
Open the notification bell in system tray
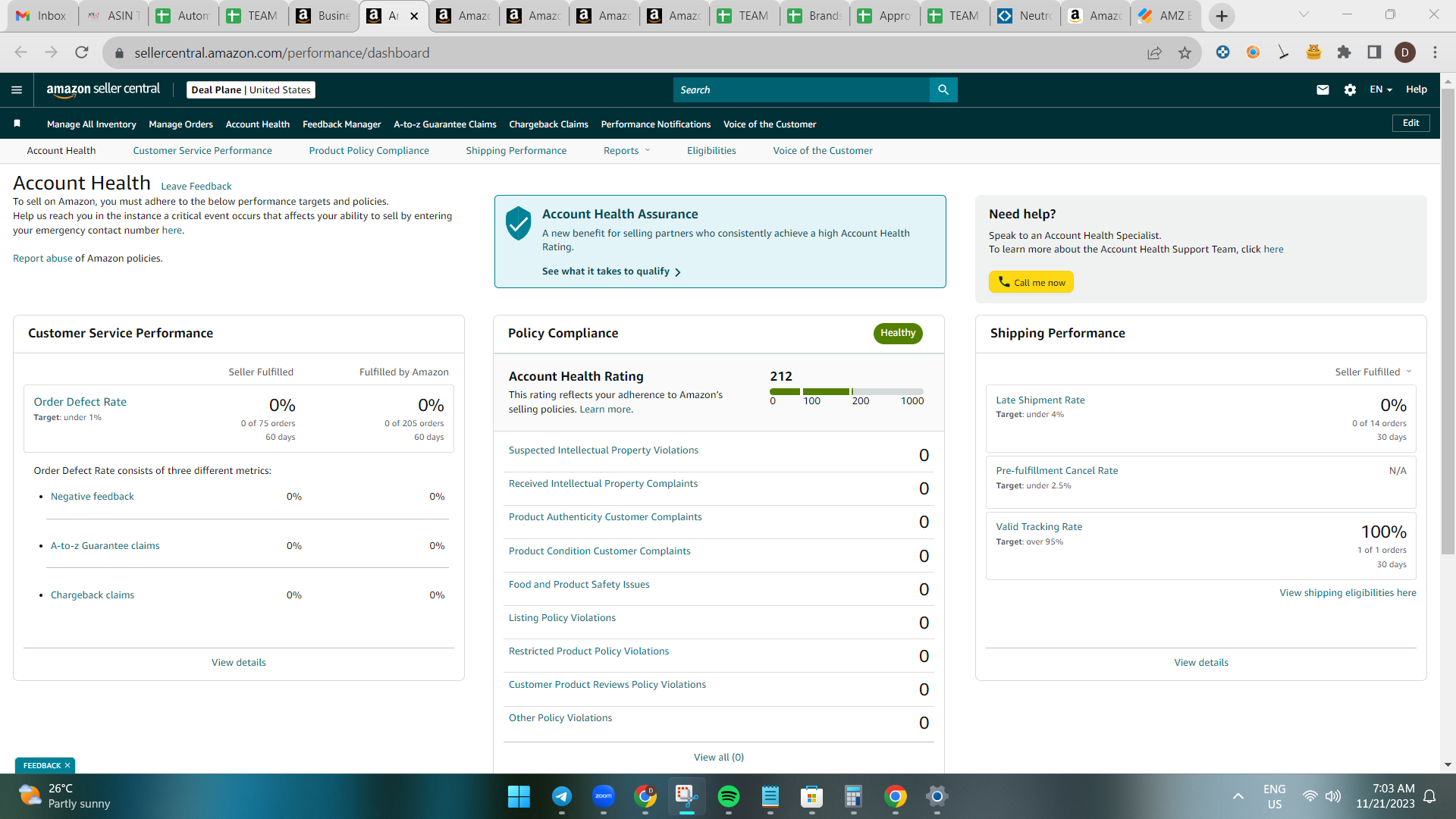coord(1429,796)
